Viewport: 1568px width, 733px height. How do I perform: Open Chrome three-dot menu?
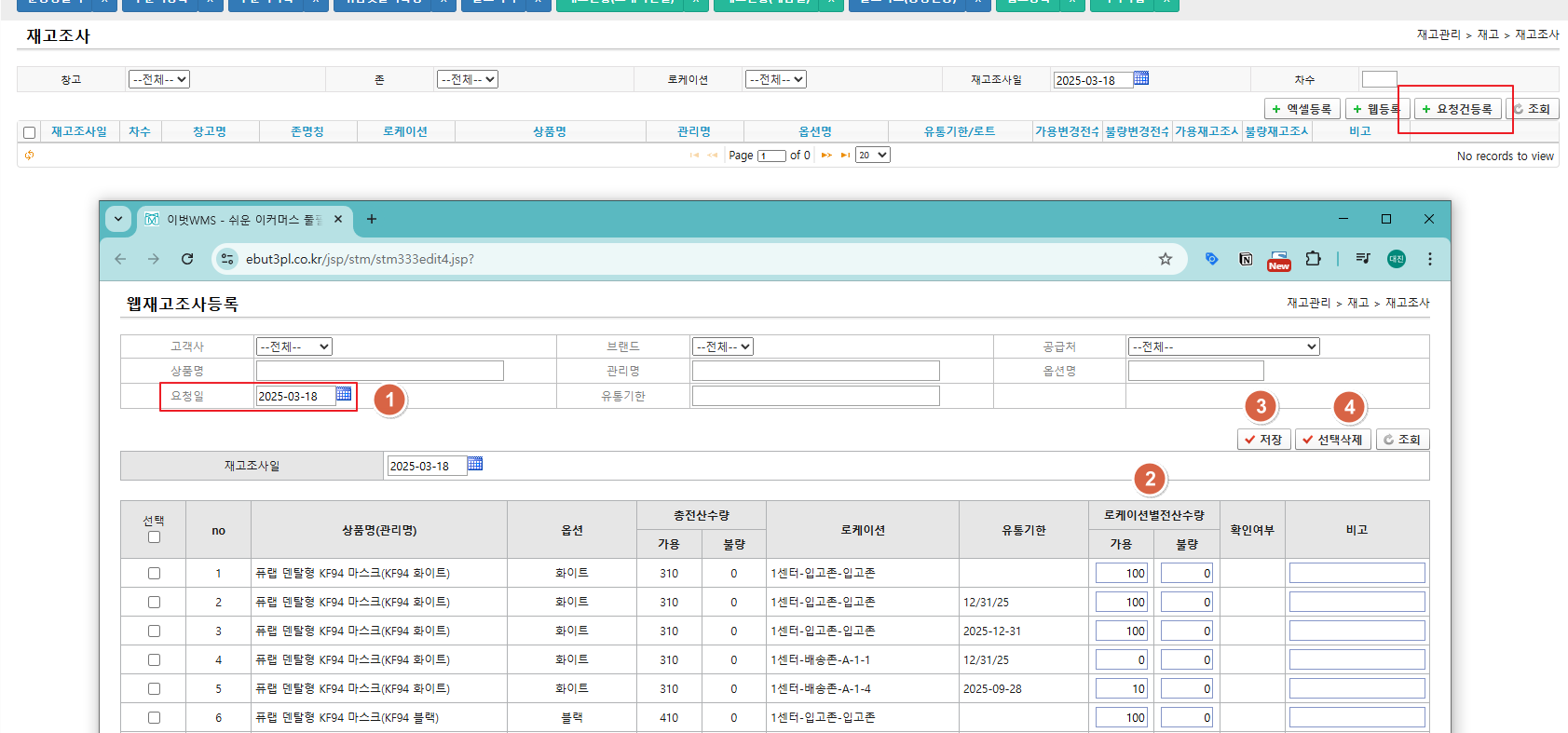click(x=1430, y=259)
